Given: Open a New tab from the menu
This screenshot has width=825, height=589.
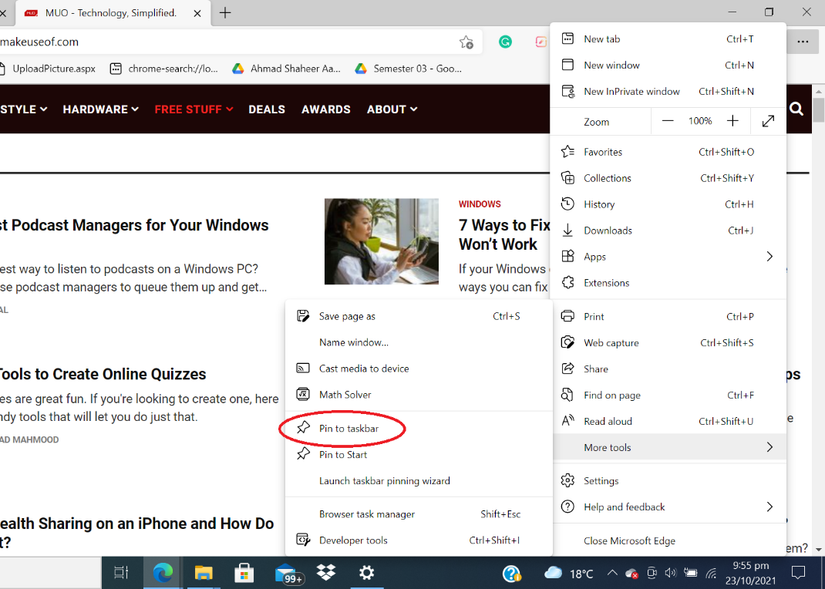Looking at the screenshot, I should tap(668, 39).
